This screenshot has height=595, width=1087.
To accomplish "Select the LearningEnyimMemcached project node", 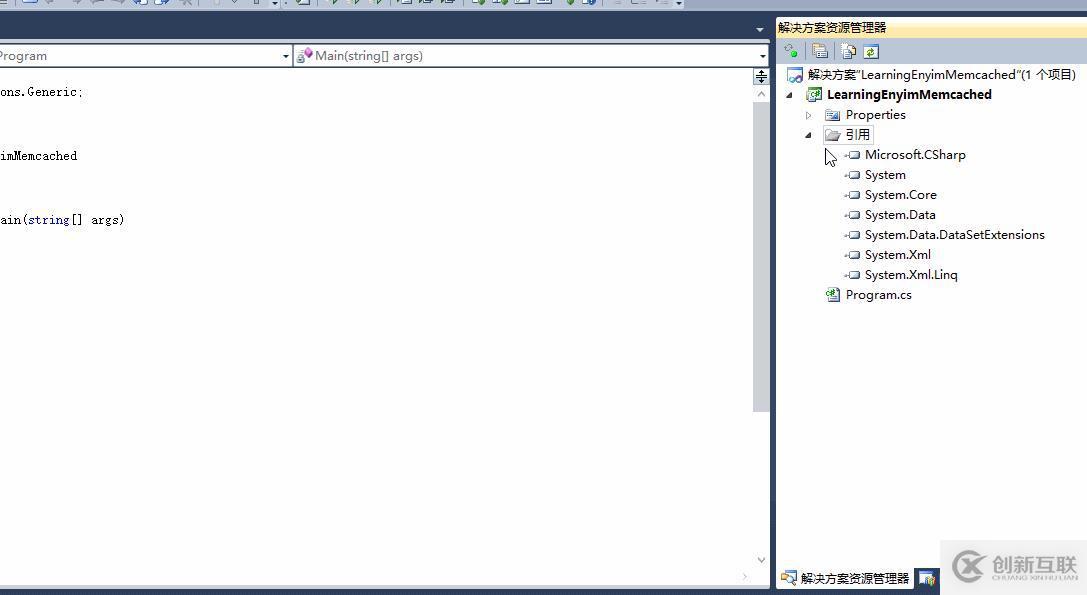I will (x=909, y=94).
